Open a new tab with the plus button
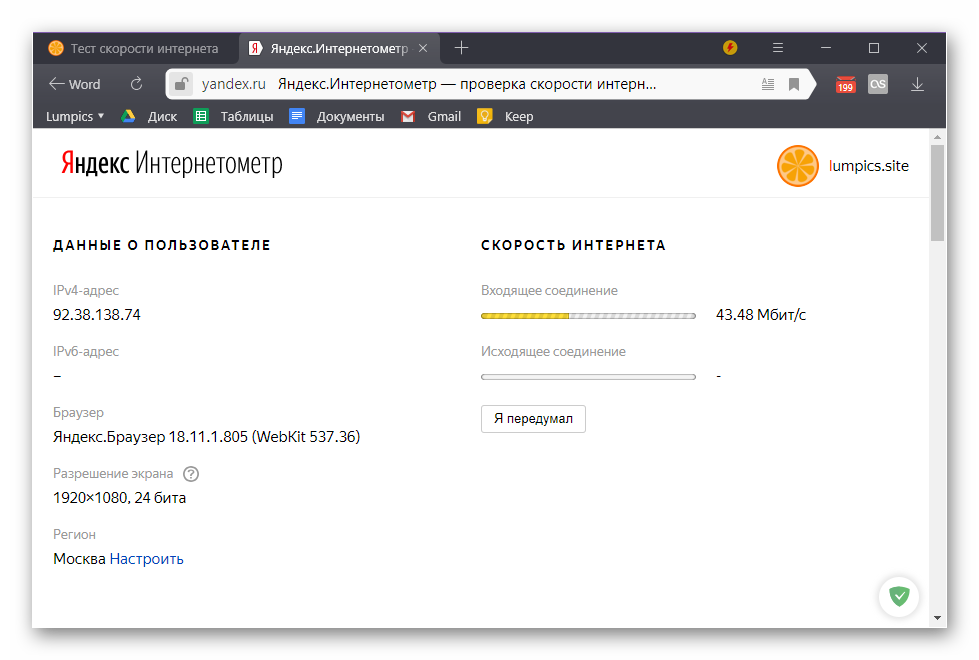The height and width of the screenshot is (660, 979). coord(461,47)
